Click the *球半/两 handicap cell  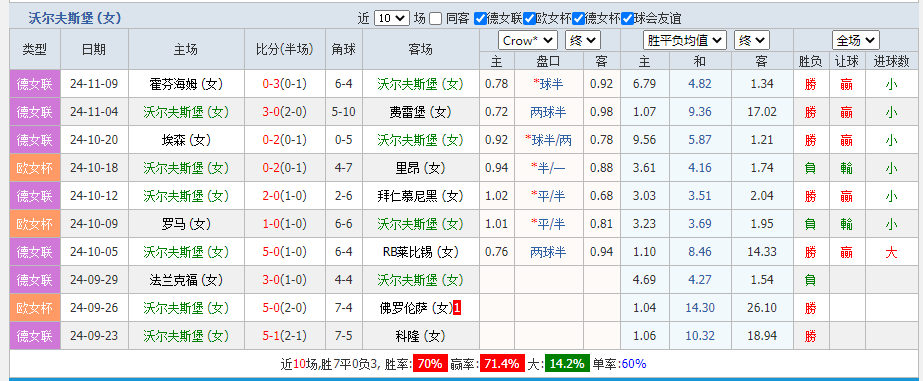point(548,140)
